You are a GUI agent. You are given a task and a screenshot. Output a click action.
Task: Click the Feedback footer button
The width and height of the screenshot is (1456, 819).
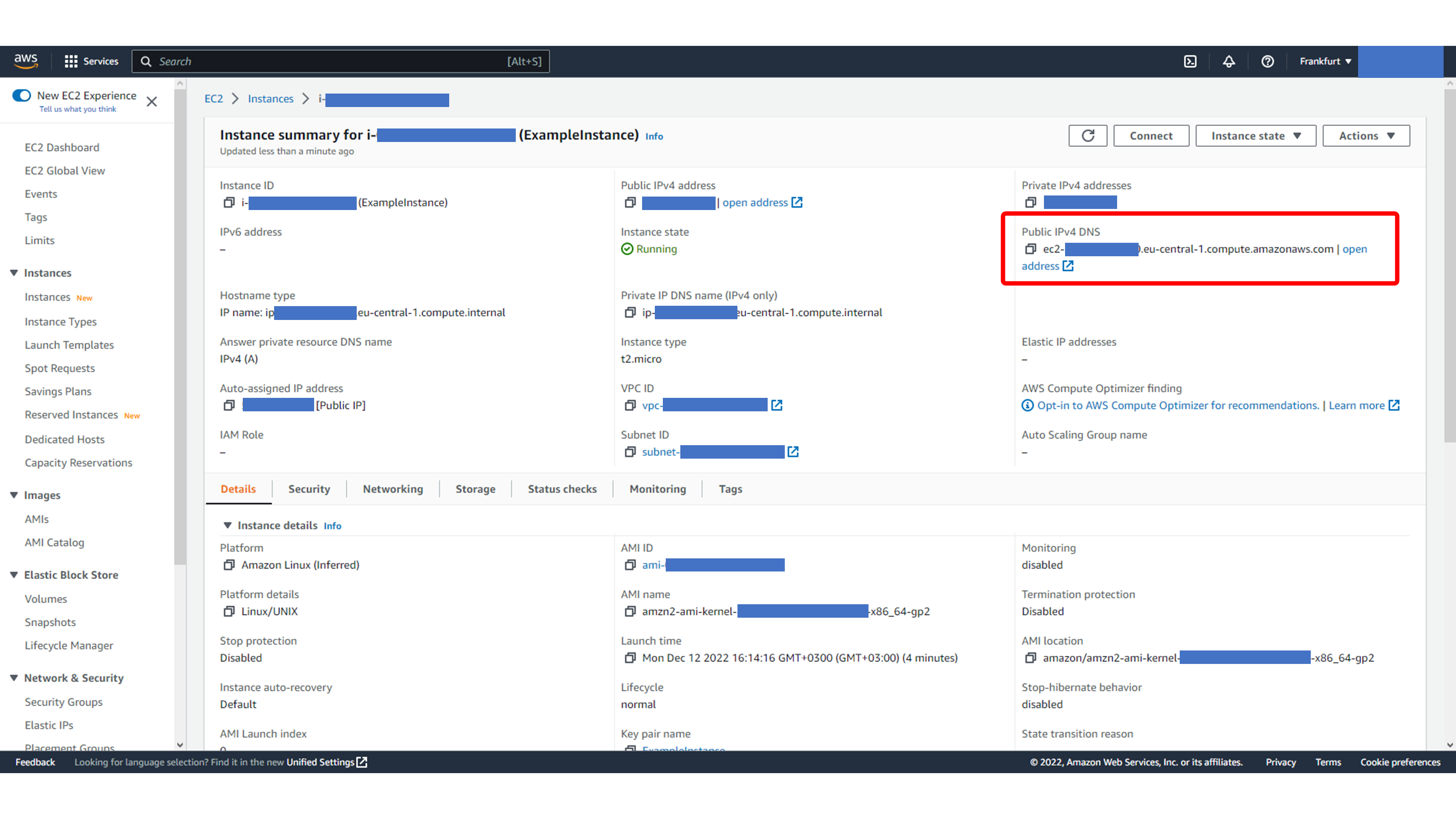(35, 762)
